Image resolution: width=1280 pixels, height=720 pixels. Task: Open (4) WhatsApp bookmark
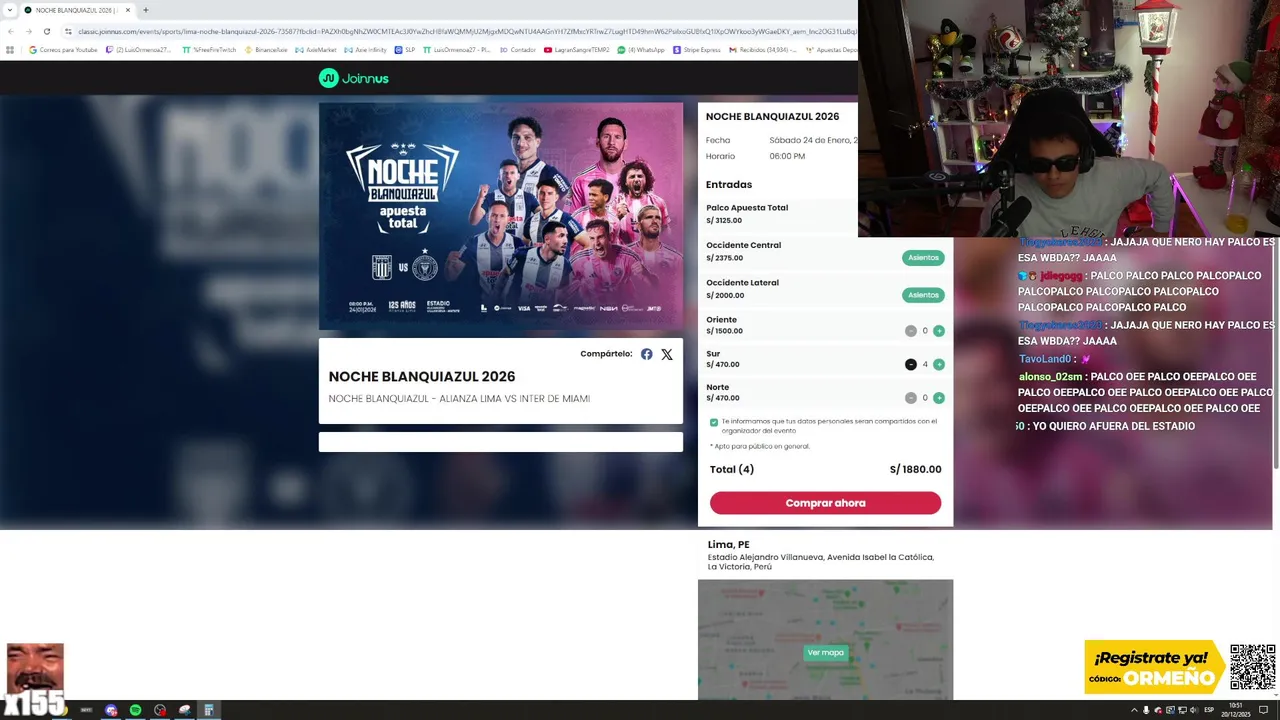tap(641, 49)
